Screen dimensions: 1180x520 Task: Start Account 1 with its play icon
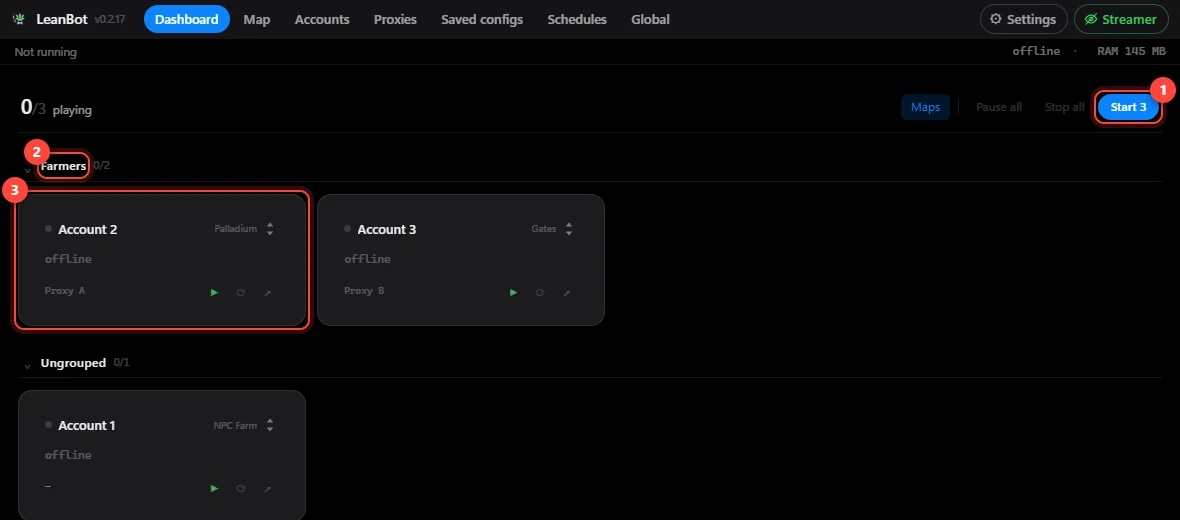[x=214, y=488]
